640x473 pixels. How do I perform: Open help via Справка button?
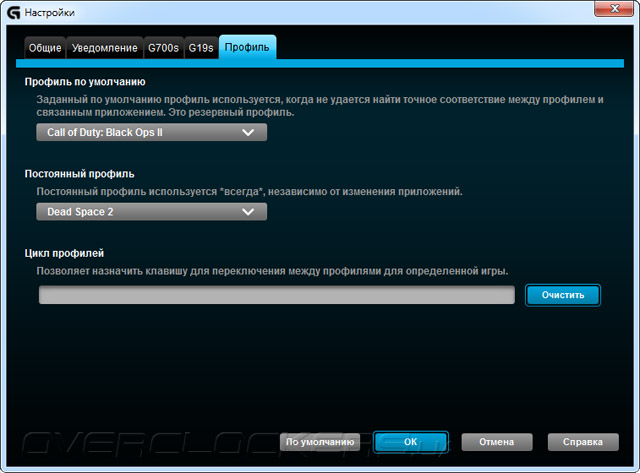583,442
